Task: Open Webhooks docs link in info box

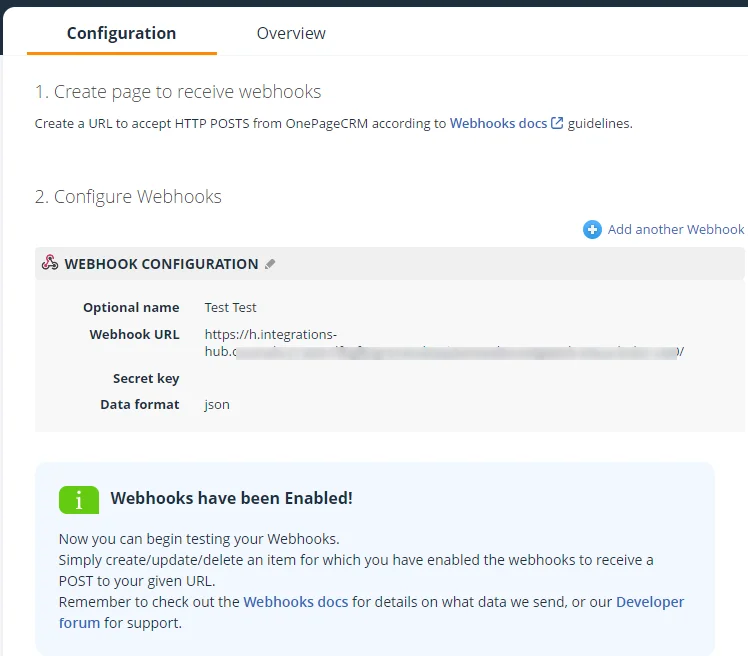Action: pyautogui.click(x=296, y=602)
